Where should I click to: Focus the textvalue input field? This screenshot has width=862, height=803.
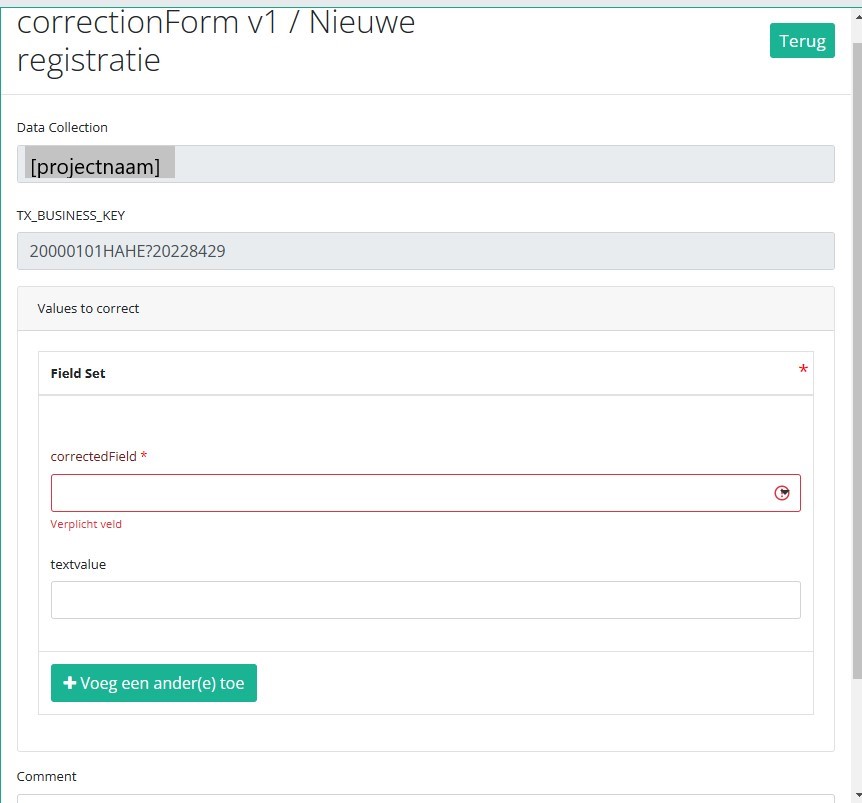click(425, 600)
